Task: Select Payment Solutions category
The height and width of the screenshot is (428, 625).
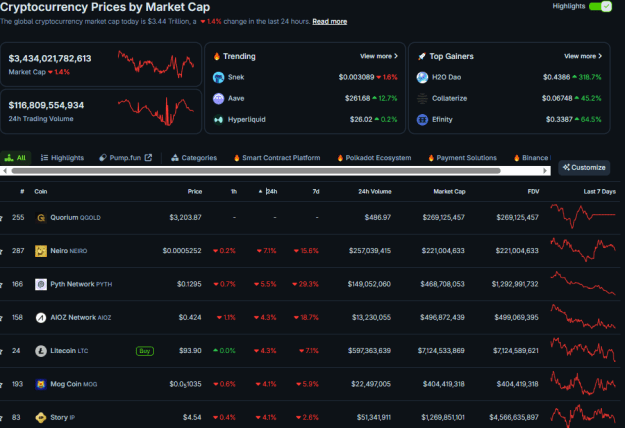Action: pyautogui.click(x=462, y=158)
